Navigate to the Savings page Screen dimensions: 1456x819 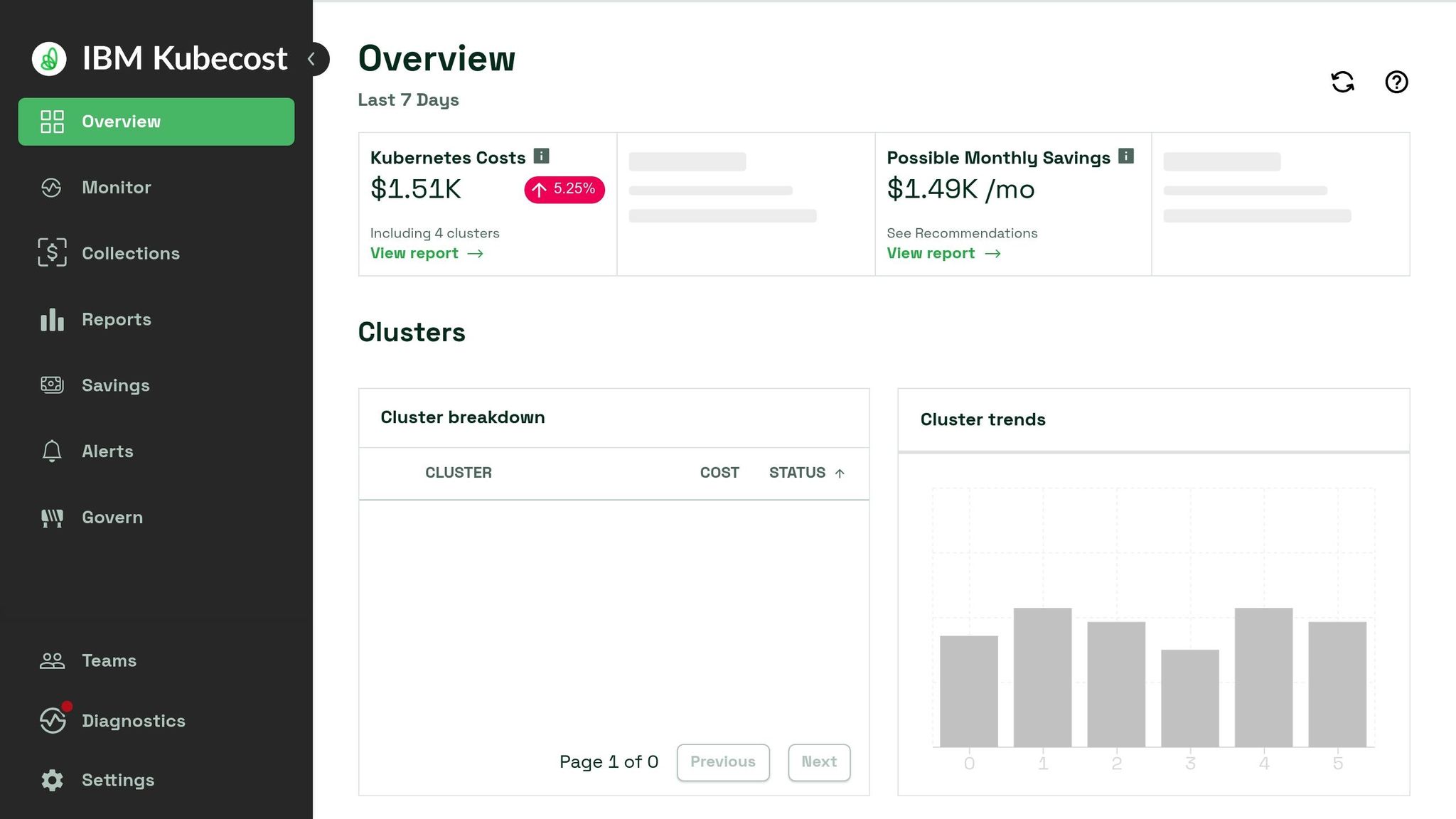[x=115, y=385]
